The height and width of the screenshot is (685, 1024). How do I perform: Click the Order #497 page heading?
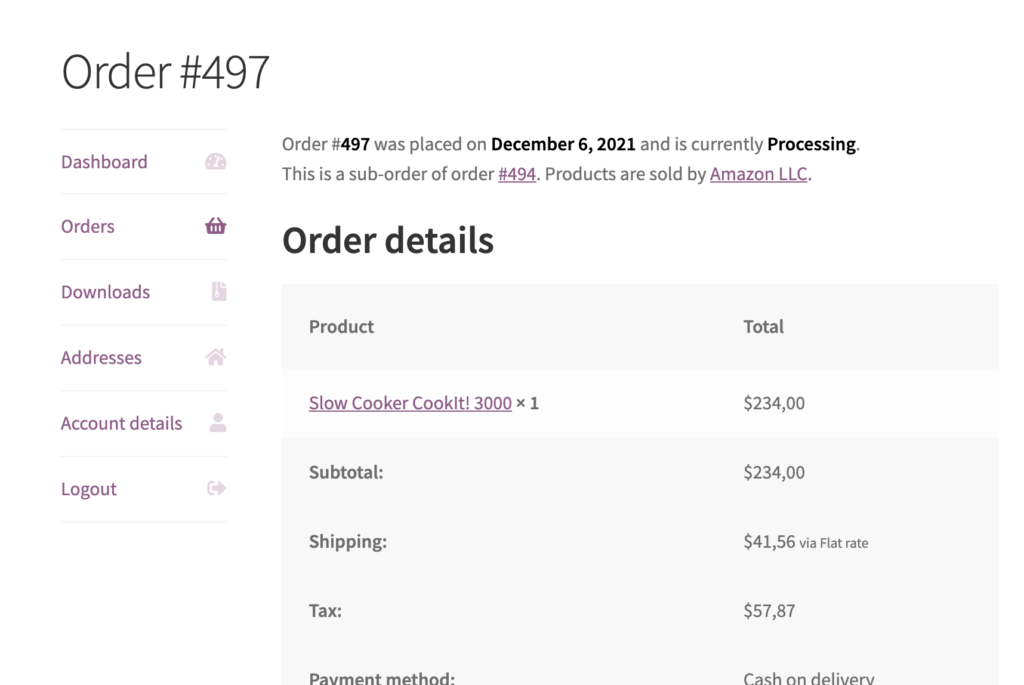tap(165, 71)
